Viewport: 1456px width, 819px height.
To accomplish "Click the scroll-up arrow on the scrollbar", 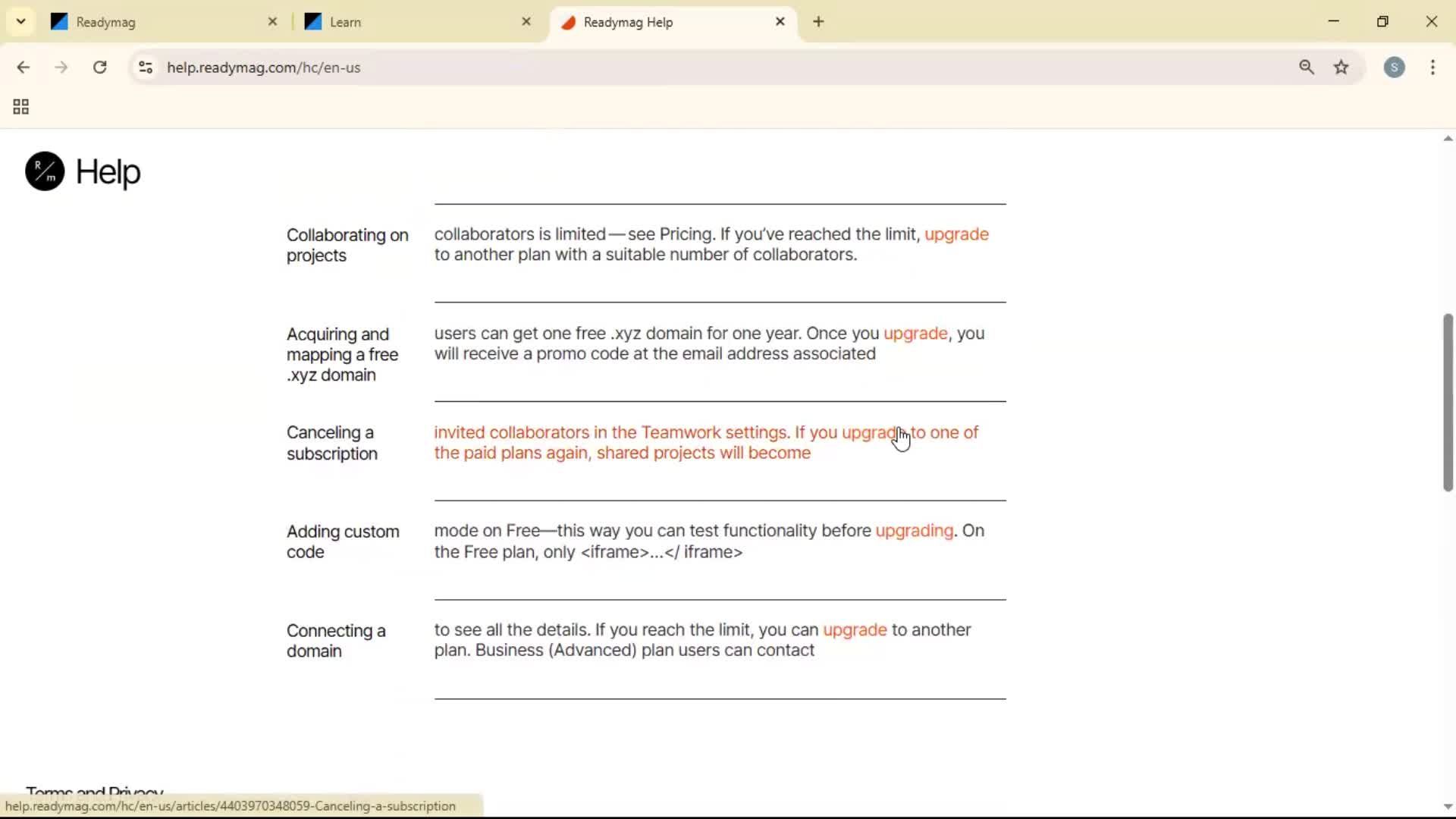I will pos(1448,137).
